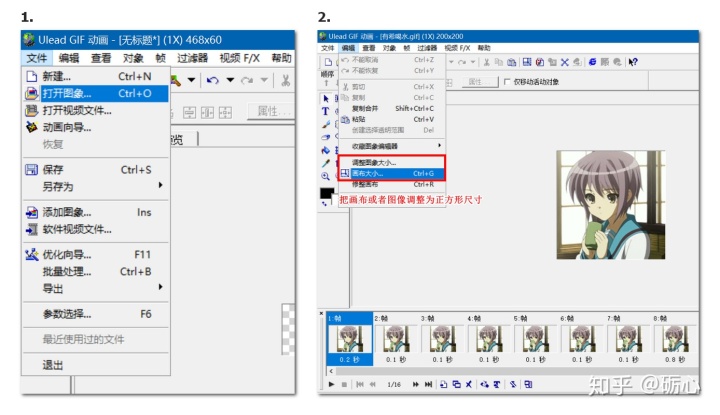Jump to last frame button
720x415 pixels.
(x=428, y=384)
